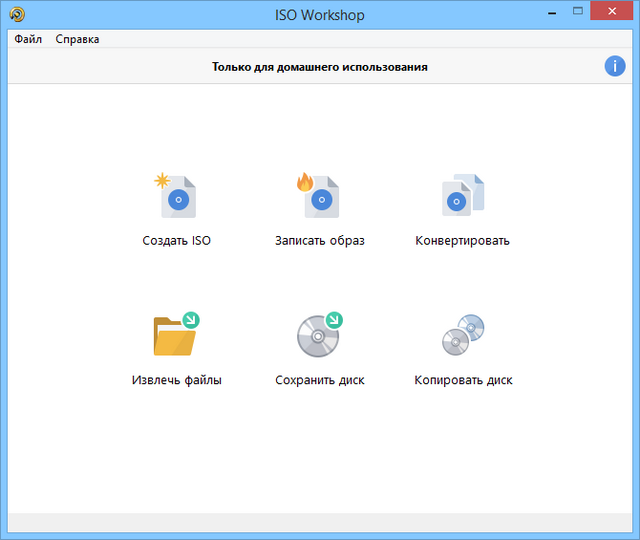Click the Только для домашнего использования banner text
640x540 pixels.
(320, 67)
